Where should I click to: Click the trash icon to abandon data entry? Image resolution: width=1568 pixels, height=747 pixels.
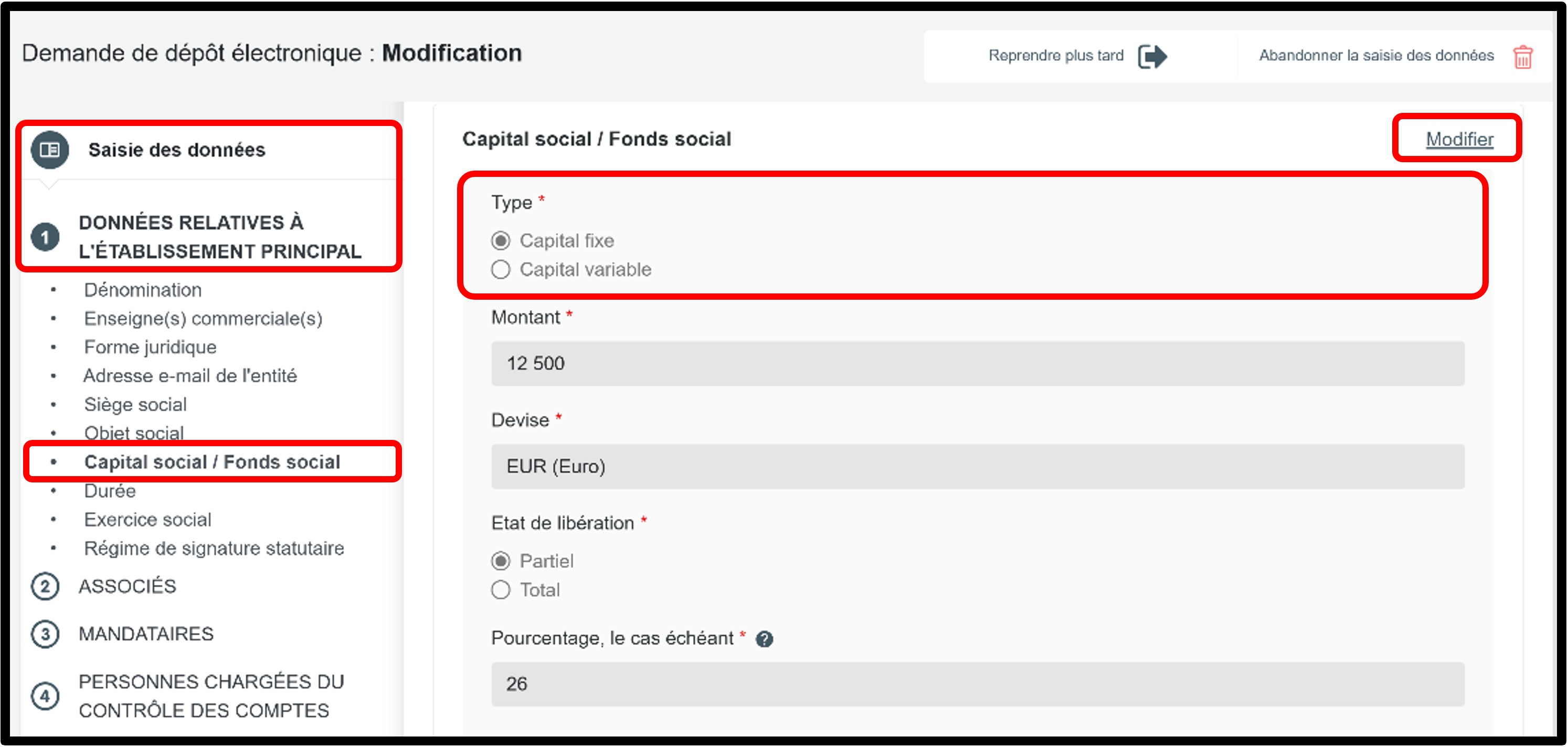[x=1522, y=57]
